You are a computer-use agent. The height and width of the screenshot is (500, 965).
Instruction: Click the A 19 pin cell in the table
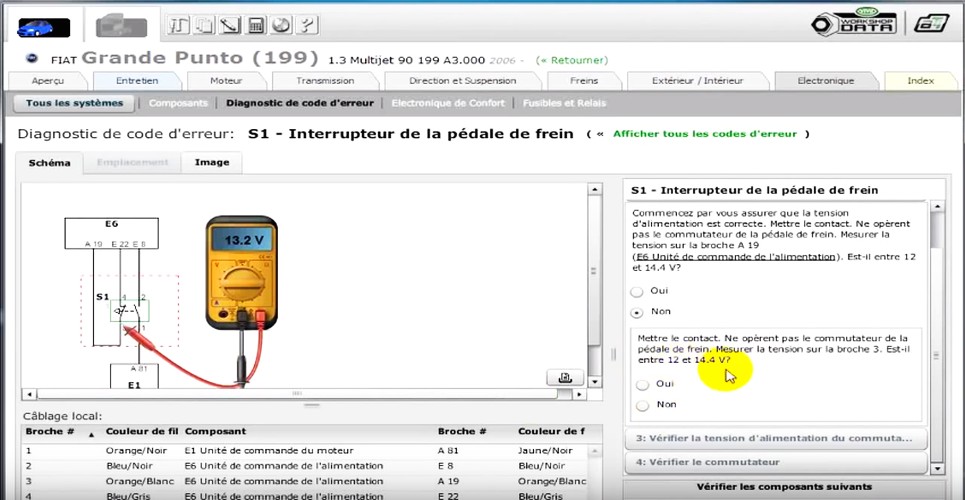click(448, 482)
